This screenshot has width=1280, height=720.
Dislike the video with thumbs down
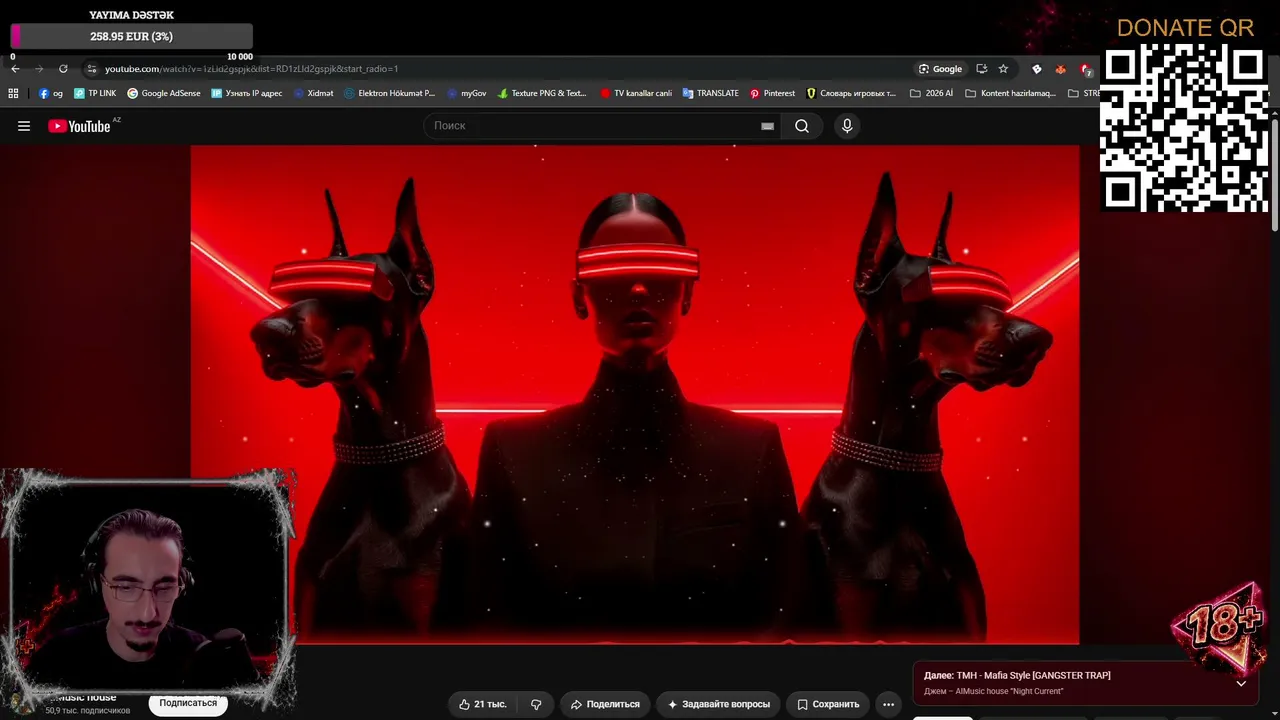[x=536, y=704]
